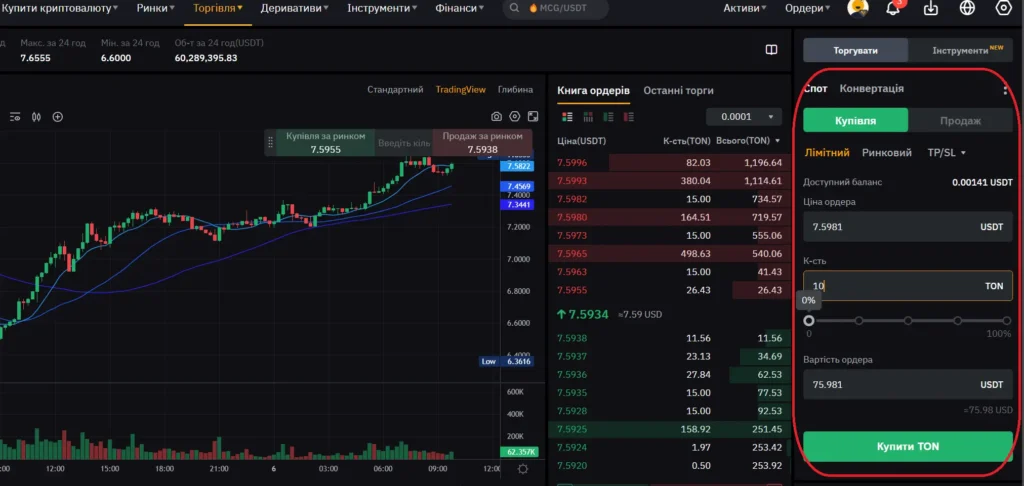
Task: Click Купівля за ринком 7.5955 button
Action: coord(325,142)
